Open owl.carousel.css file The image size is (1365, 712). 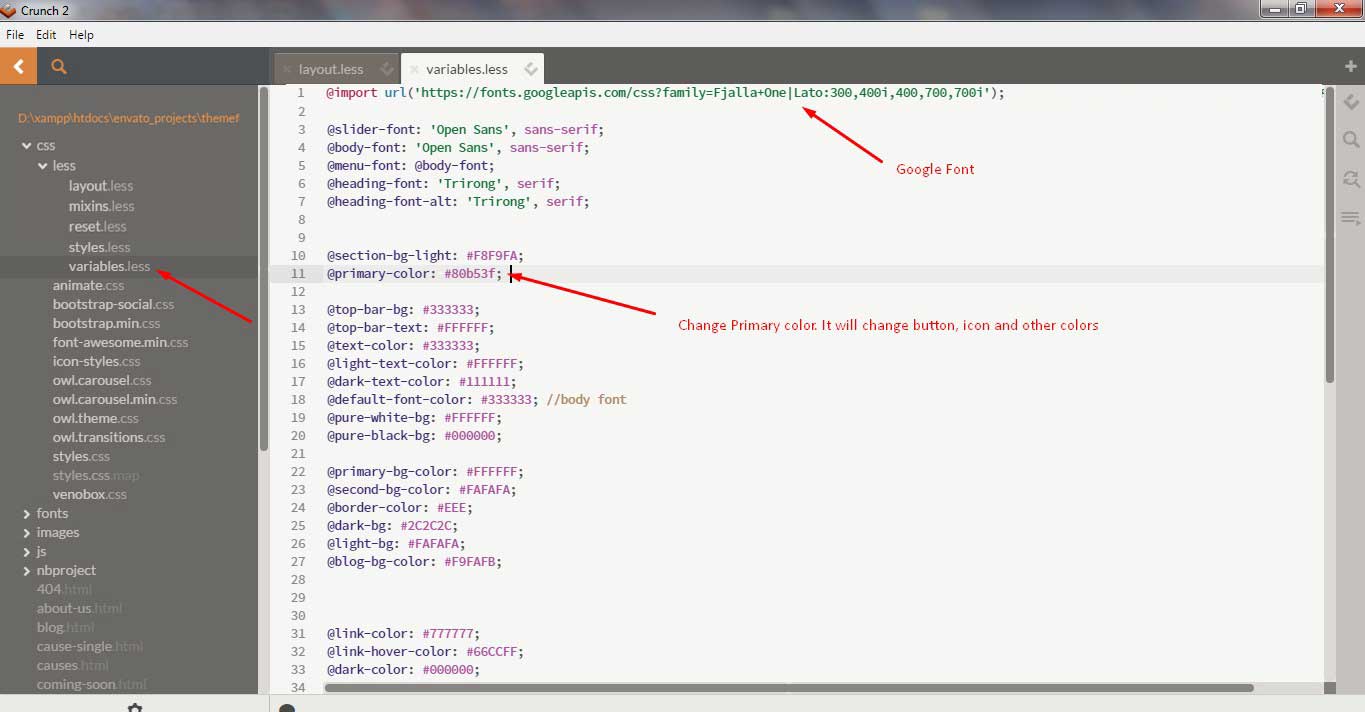pyautogui.click(x=102, y=380)
